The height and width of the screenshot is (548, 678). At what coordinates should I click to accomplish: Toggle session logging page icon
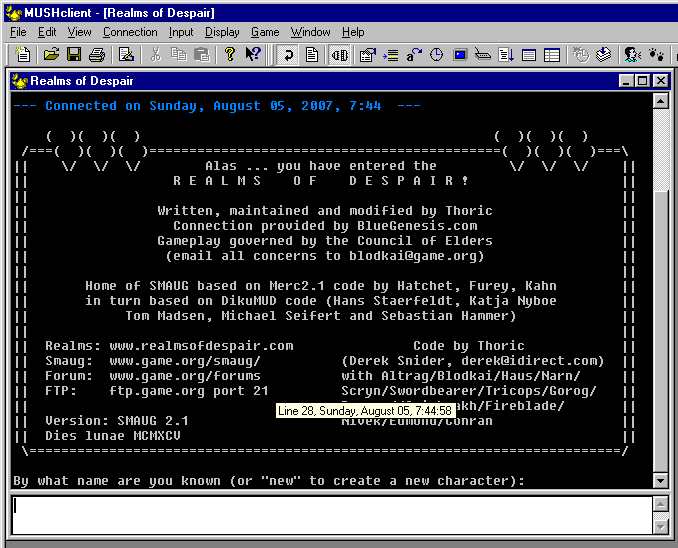[x=312, y=55]
